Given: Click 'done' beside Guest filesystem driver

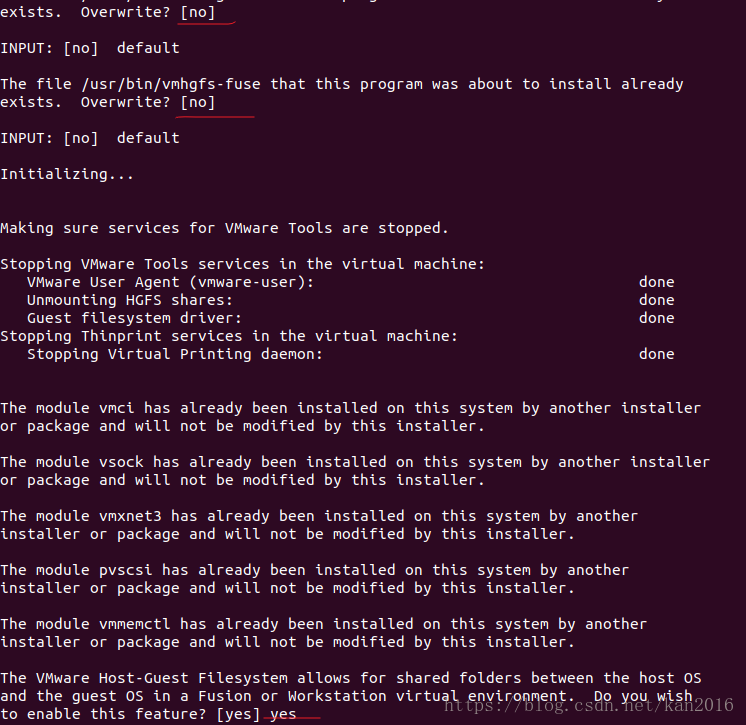Looking at the screenshot, I should (656, 318).
